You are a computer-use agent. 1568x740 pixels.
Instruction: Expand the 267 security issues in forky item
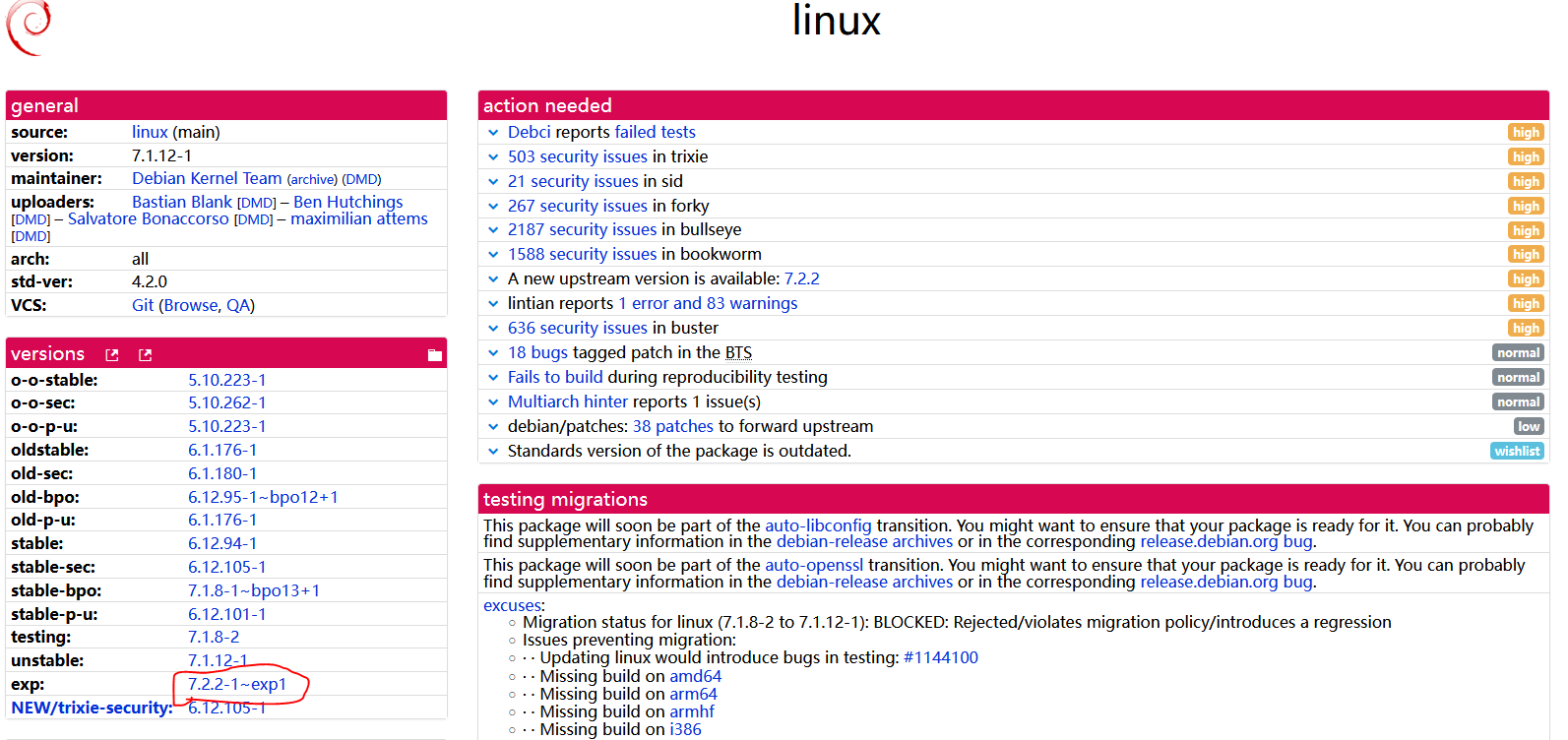tap(493, 206)
